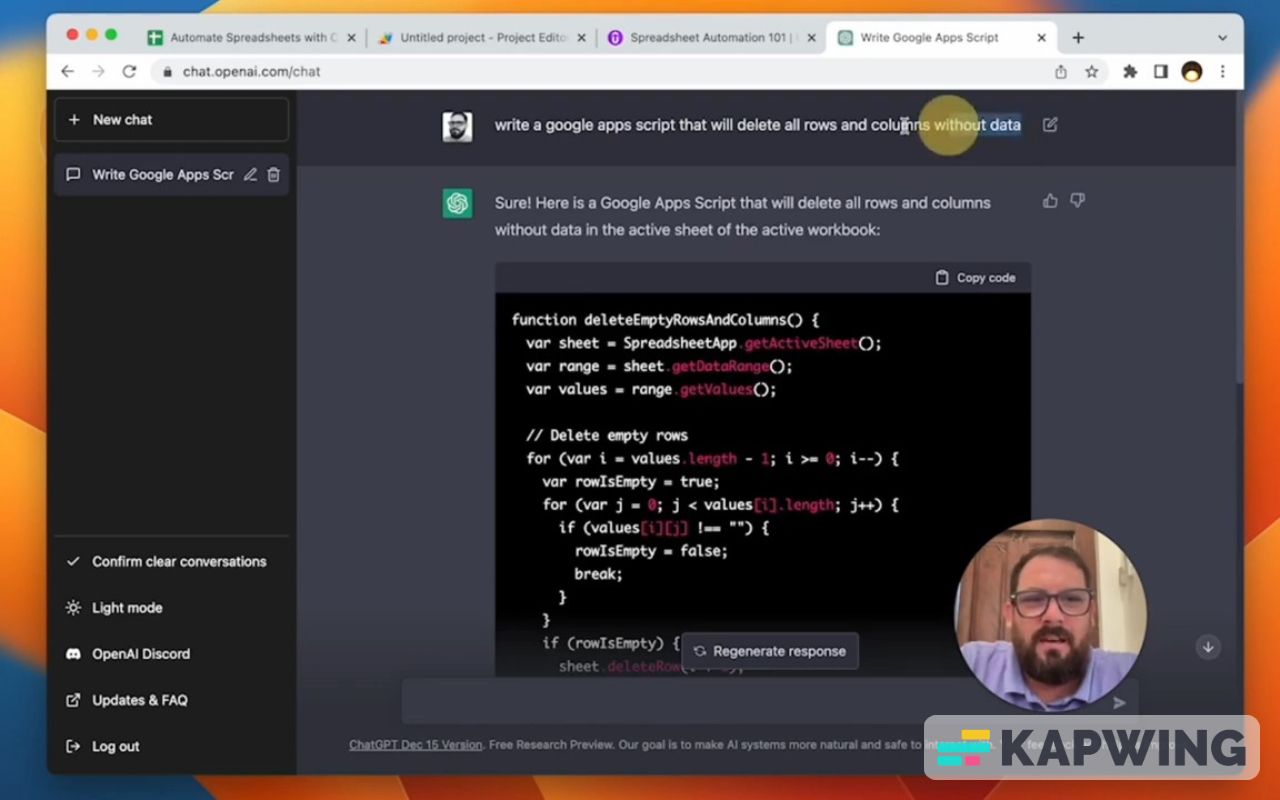Rename conversation with the pencil icon

point(250,174)
